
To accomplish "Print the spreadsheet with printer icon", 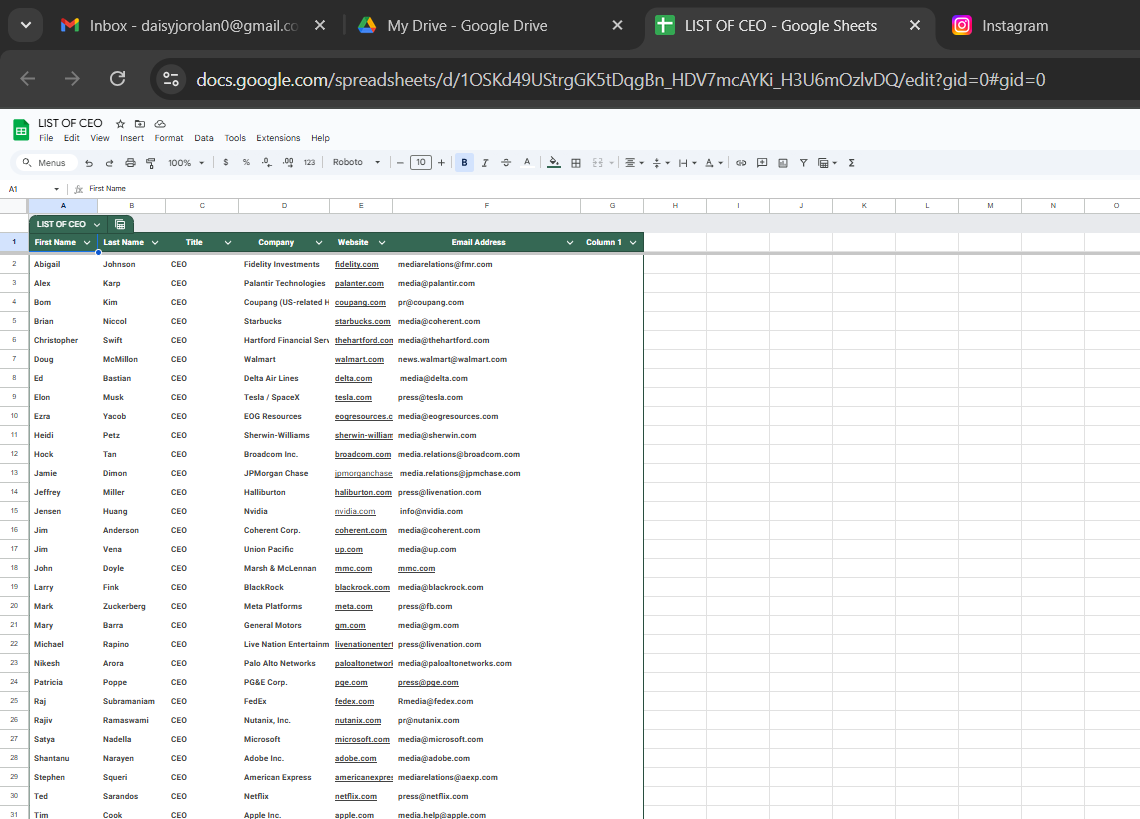I will (130, 163).
